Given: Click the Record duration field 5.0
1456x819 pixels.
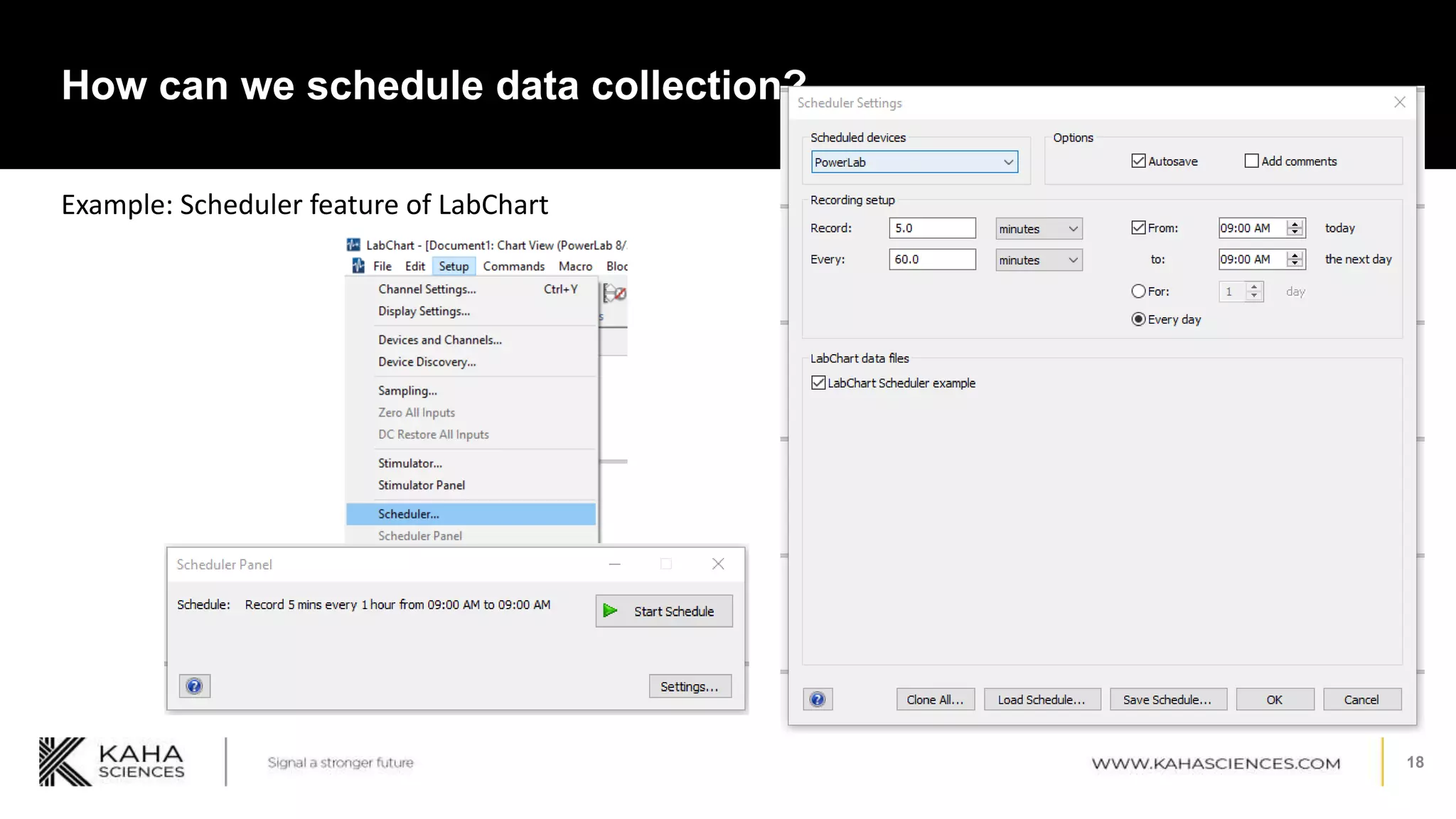Looking at the screenshot, I should [932, 228].
